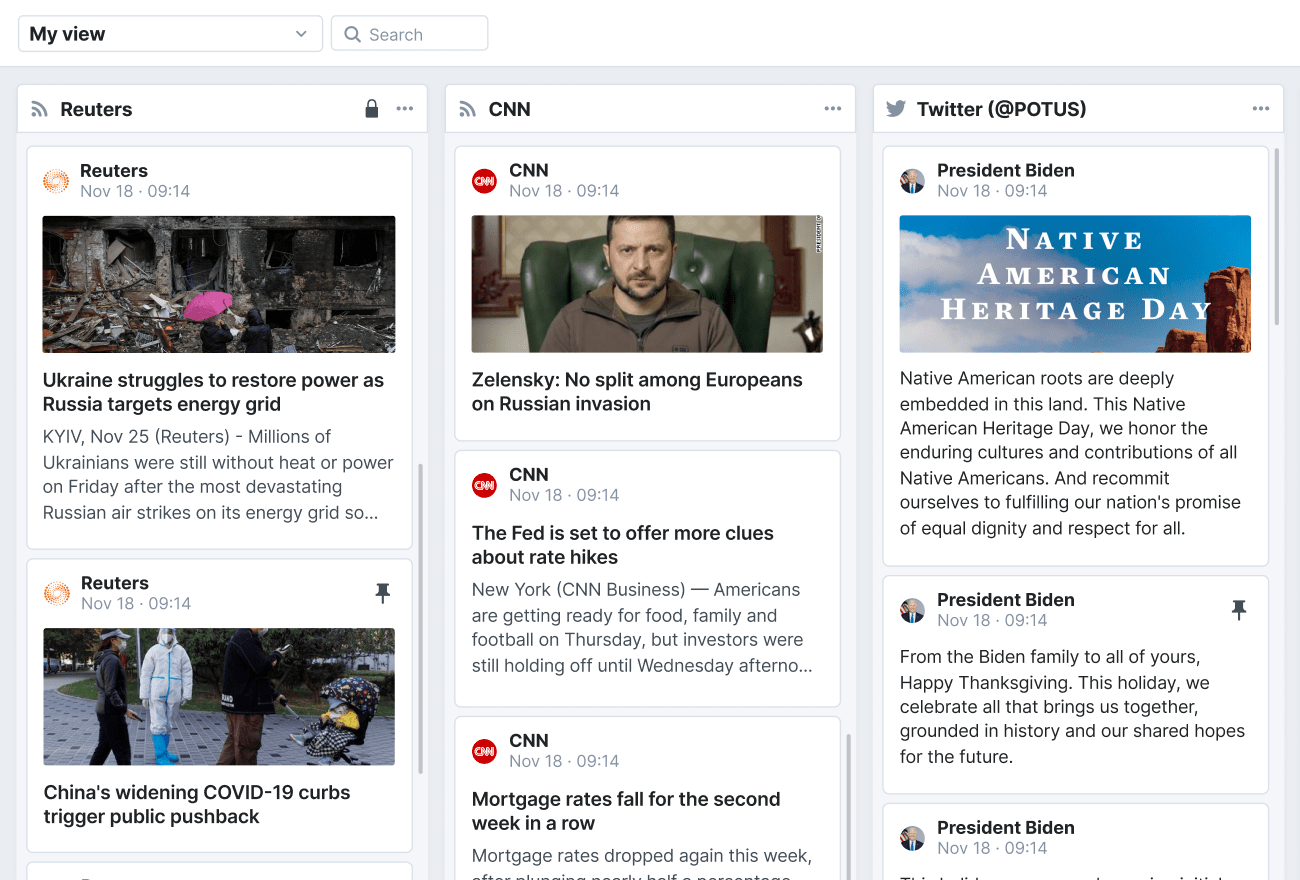Open headline 'The Fed is set to offer more clues'
1300x880 pixels.
tap(623, 545)
